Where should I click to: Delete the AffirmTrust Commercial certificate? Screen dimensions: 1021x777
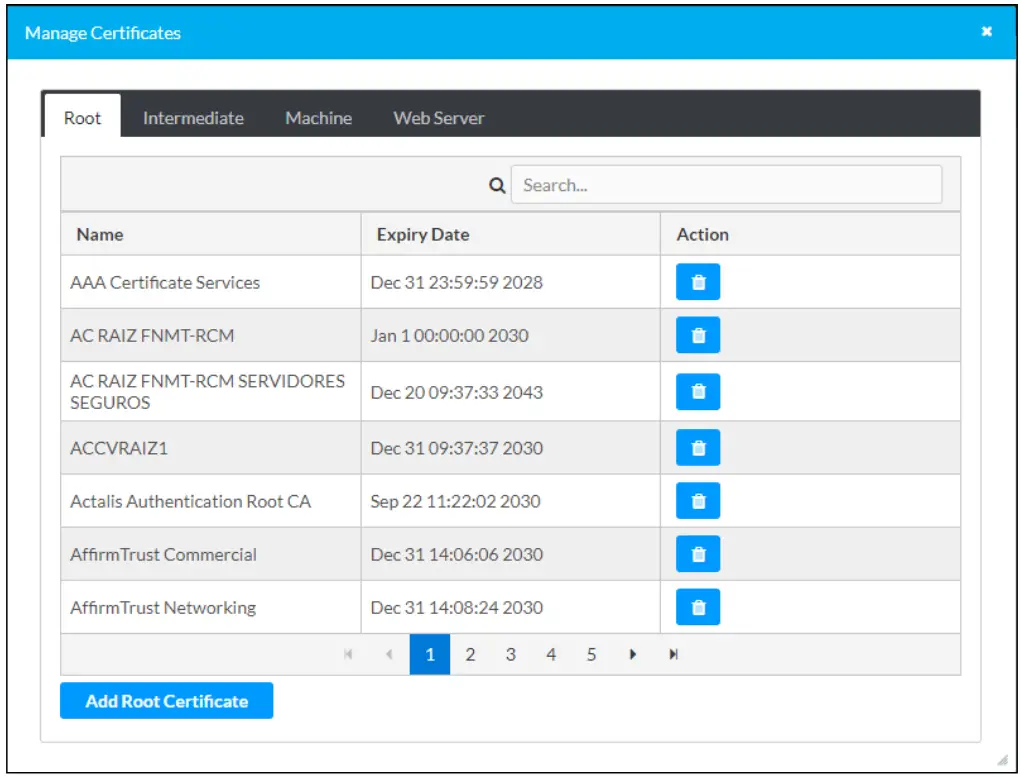click(698, 554)
